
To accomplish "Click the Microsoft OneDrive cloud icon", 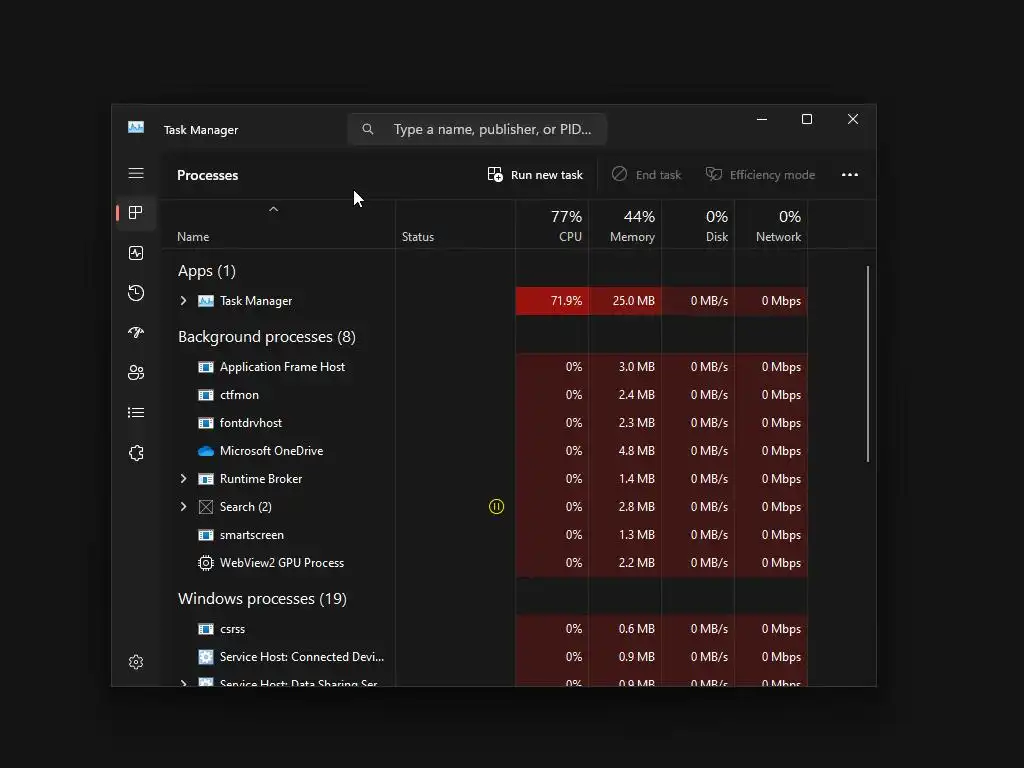I will 206,451.
